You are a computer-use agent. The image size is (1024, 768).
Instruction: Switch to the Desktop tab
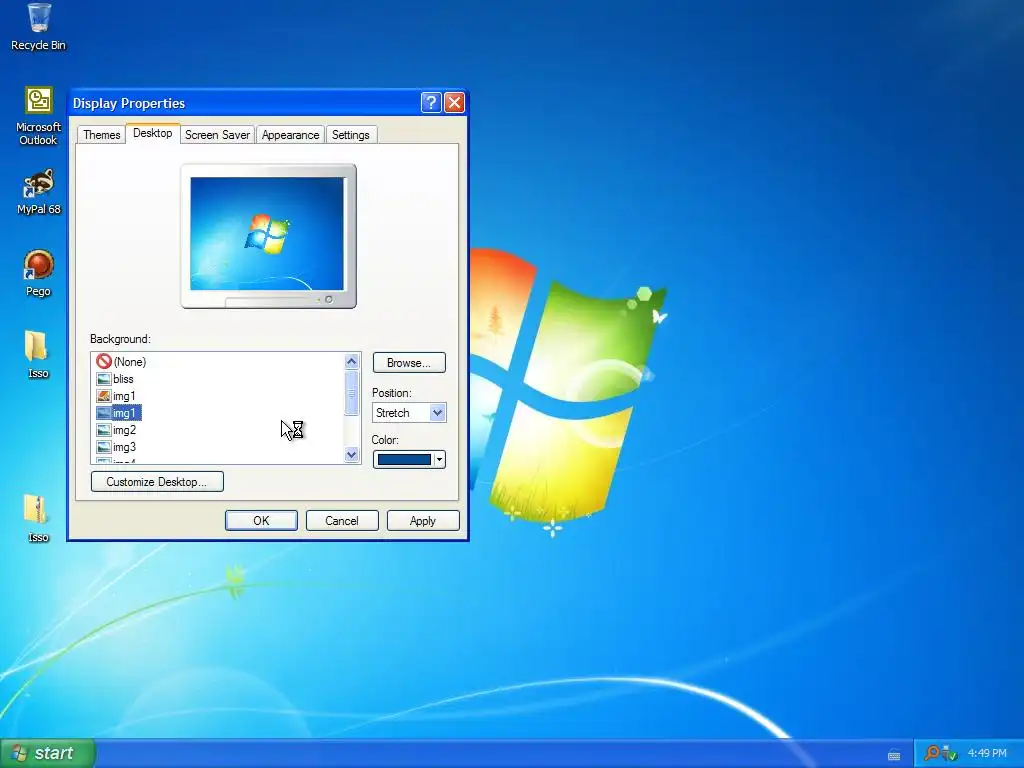[x=153, y=133]
